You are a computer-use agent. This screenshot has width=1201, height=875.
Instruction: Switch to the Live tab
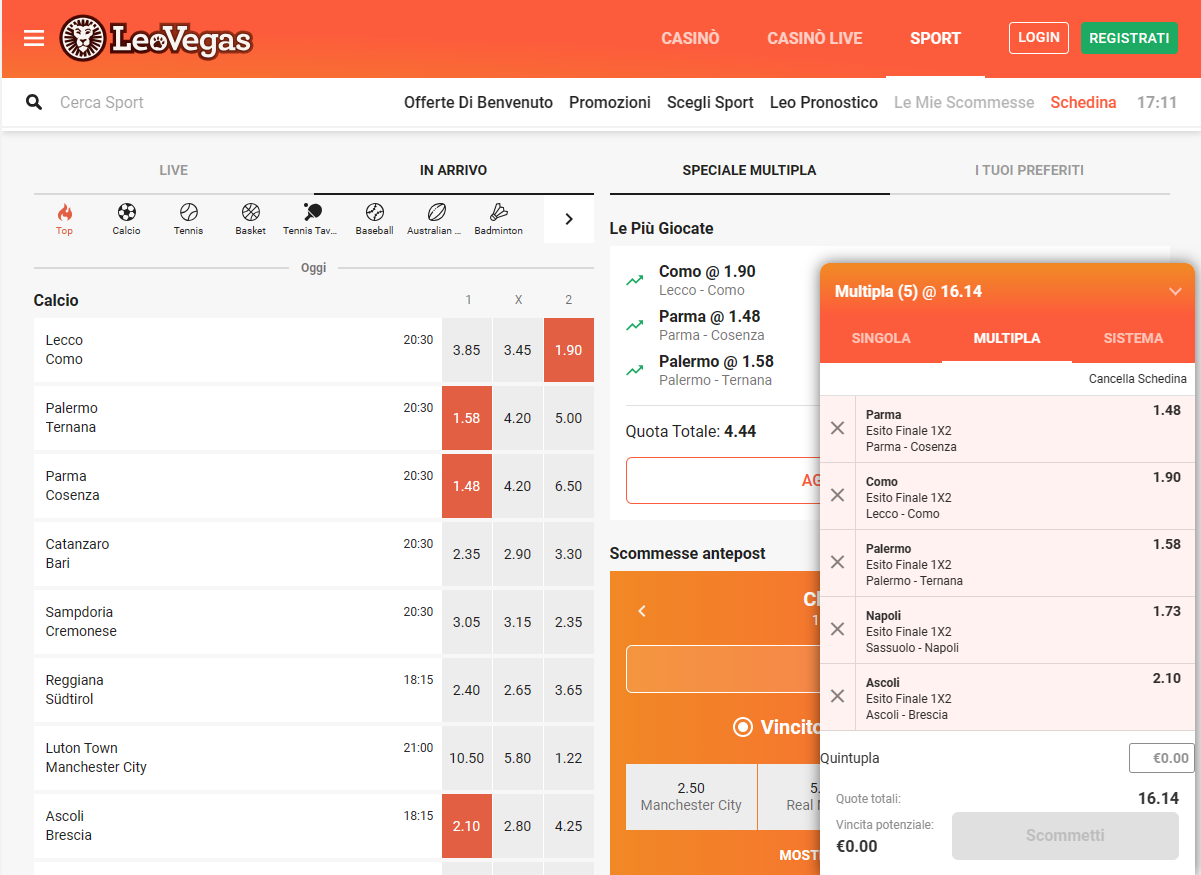(x=174, y=170)
